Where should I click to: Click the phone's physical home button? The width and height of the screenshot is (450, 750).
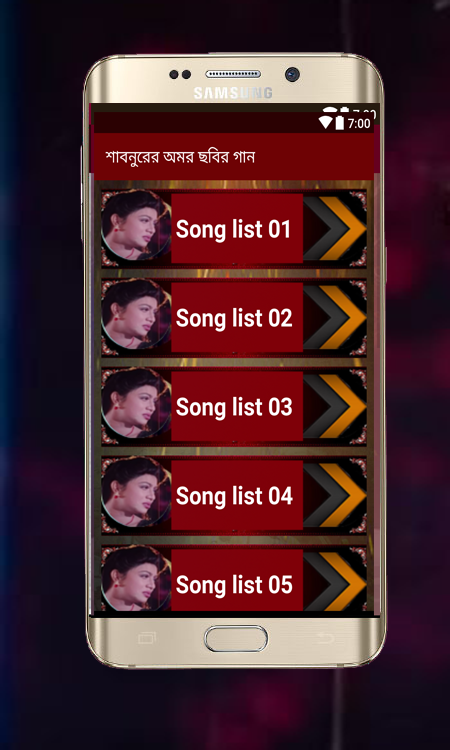236,639
